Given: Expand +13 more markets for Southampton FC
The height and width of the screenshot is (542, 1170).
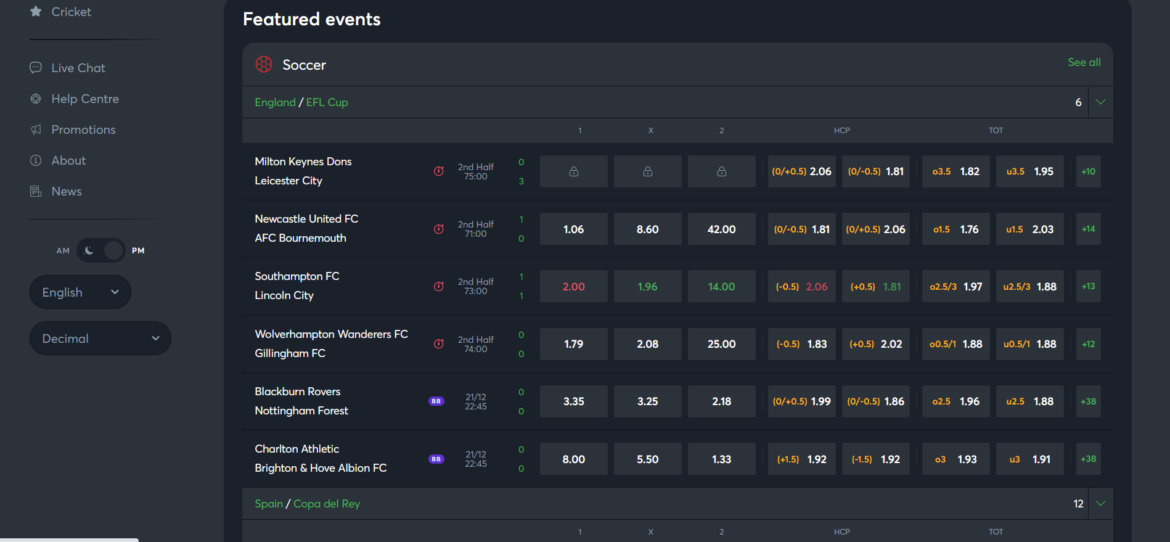Looking at the screenshot, I should pos(1088,286).
